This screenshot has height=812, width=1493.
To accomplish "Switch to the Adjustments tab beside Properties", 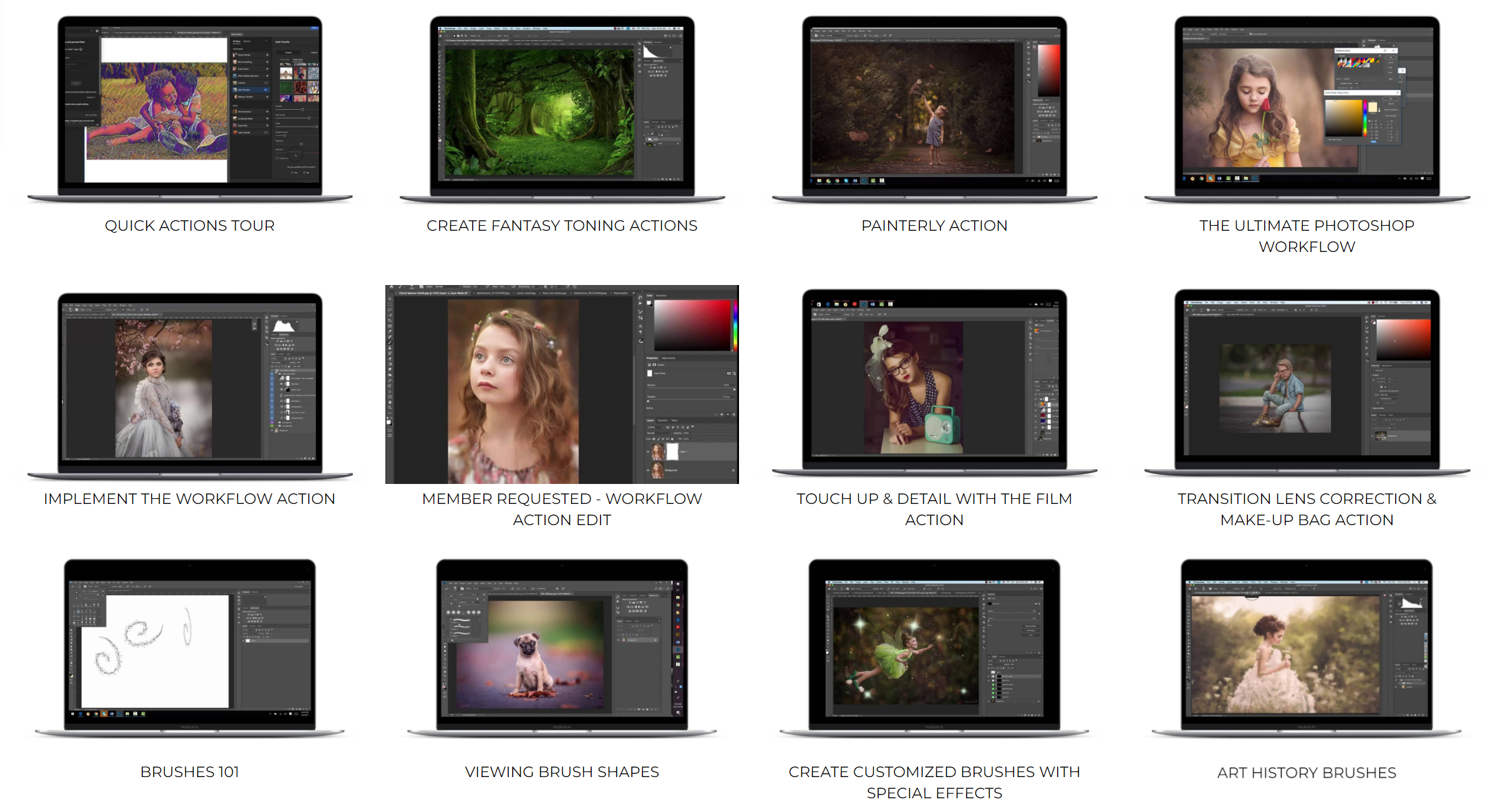I will click(x=668, y=358).
